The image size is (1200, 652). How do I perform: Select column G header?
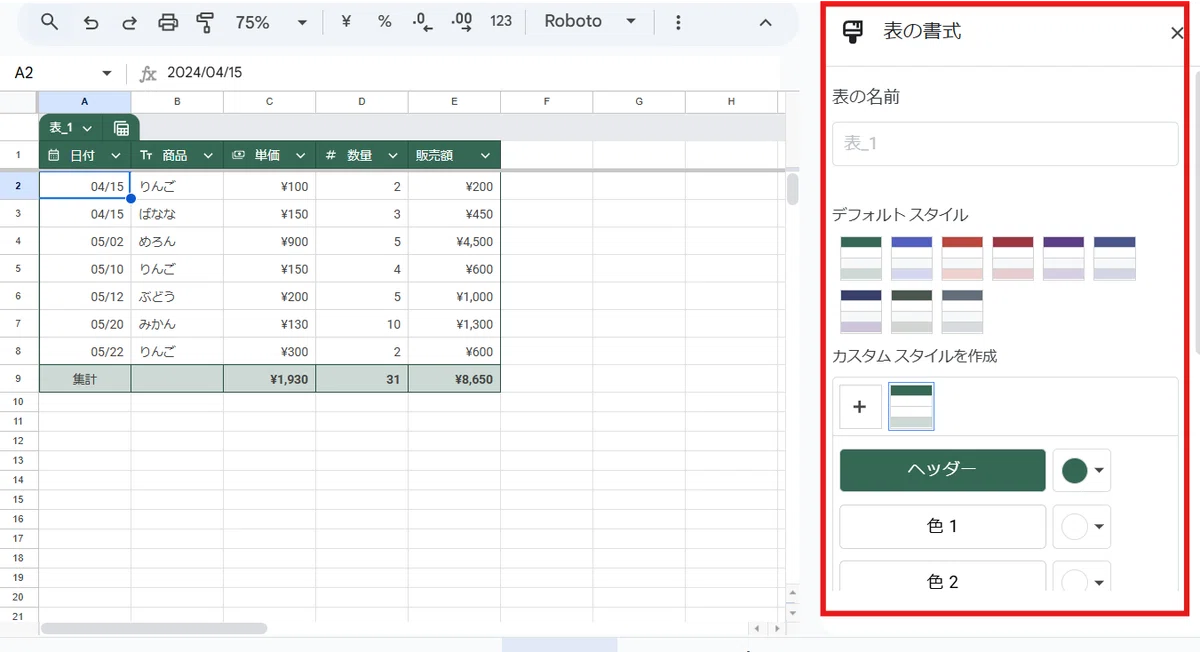639,102
